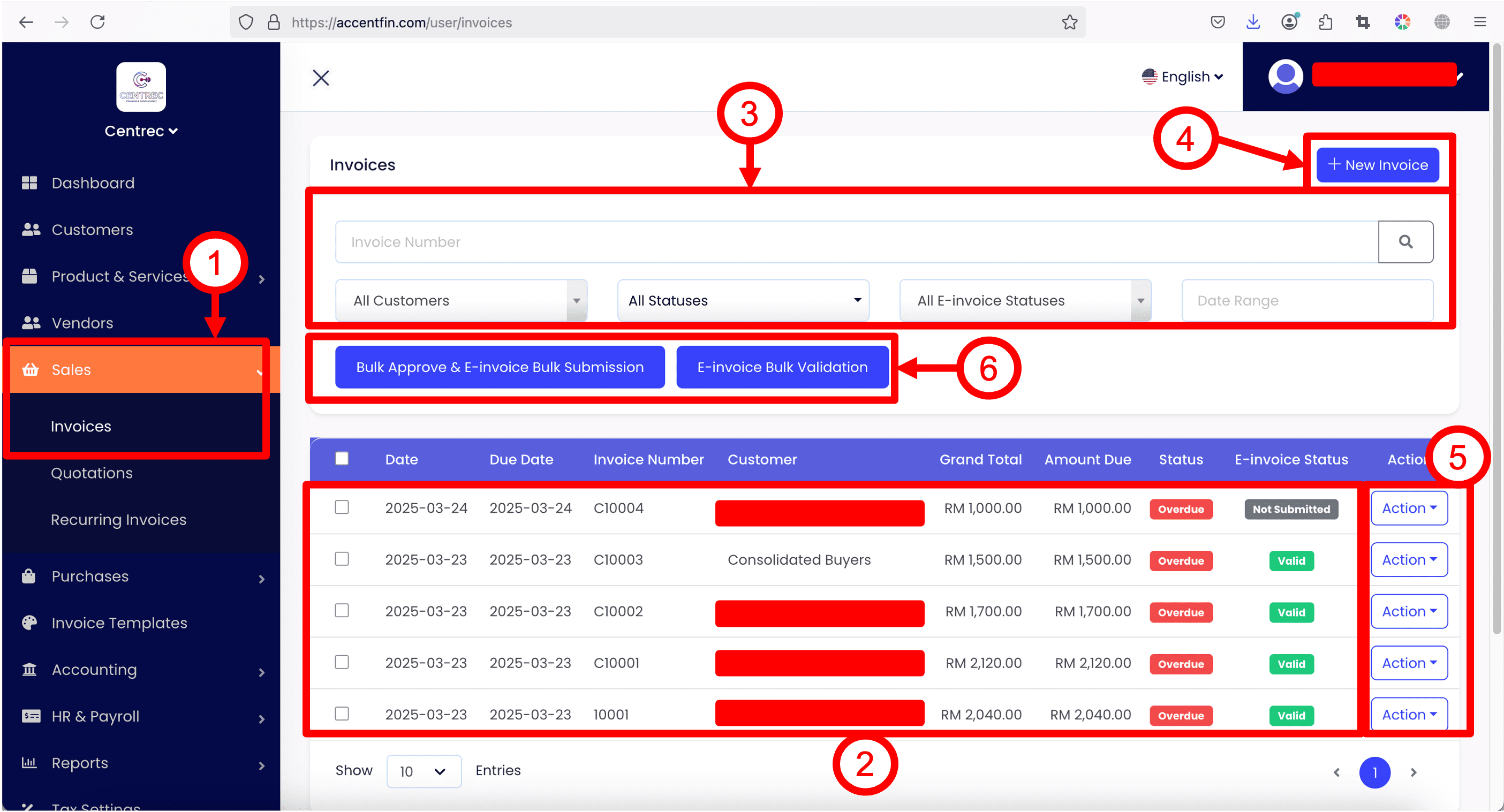This screenshot has height=812, width=1504.
Task: Tick the checkbox for invoice C10004
Action: [342, 507]
